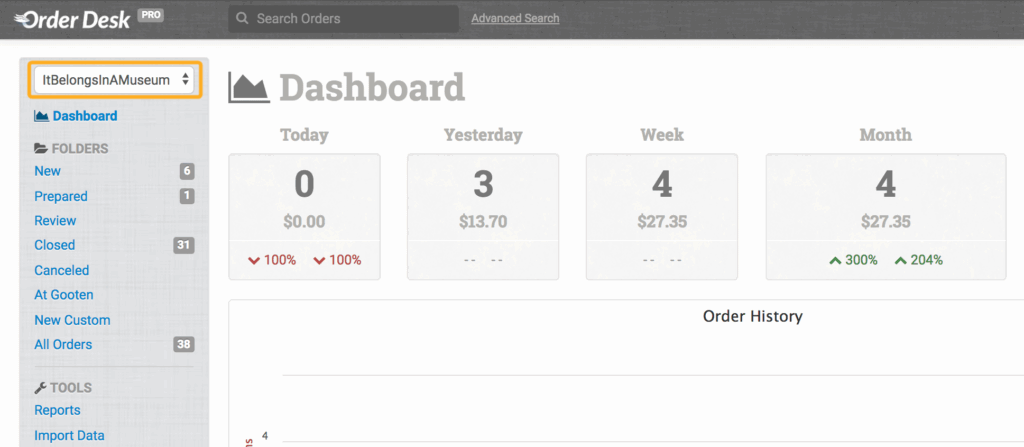The width and height of the screenshot is (1024, 447).
Task: Select the Today stats card
Action: tap(304, 215)
